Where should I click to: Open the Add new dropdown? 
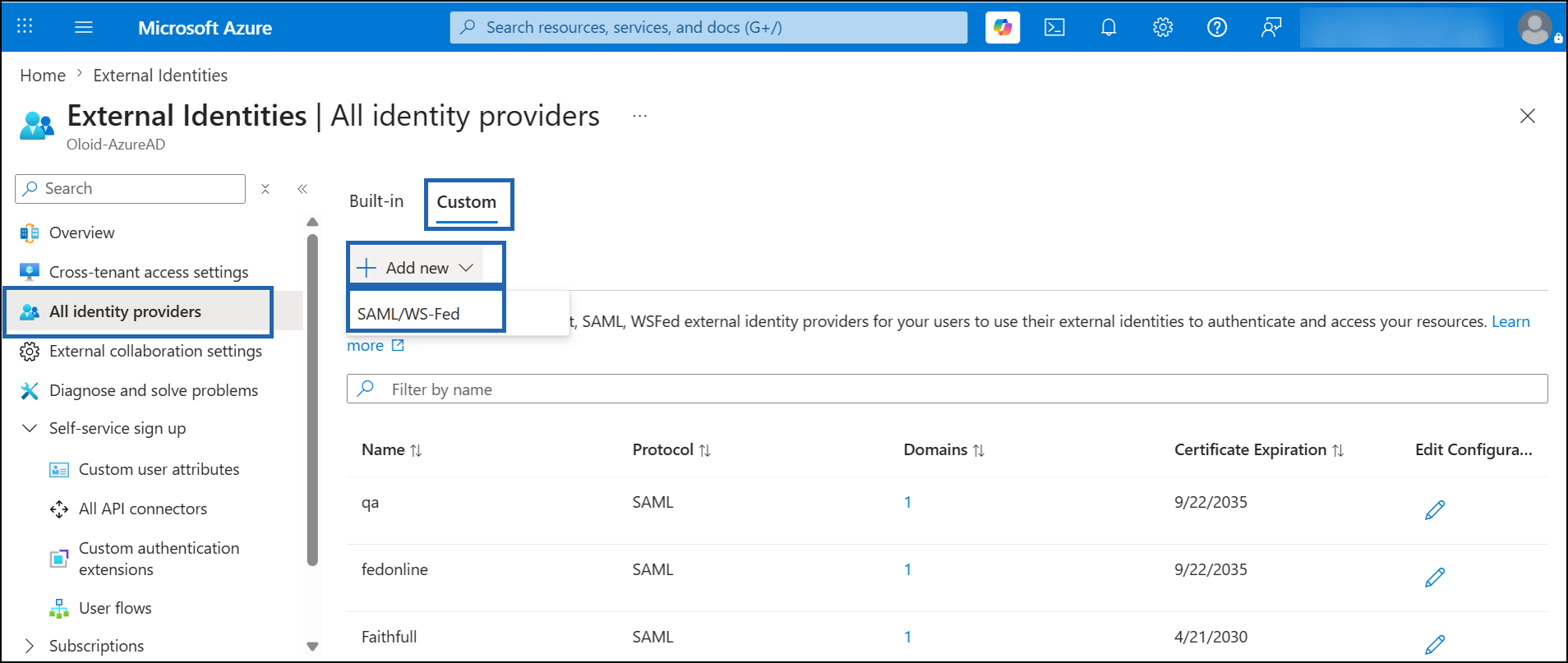(416, 268)
